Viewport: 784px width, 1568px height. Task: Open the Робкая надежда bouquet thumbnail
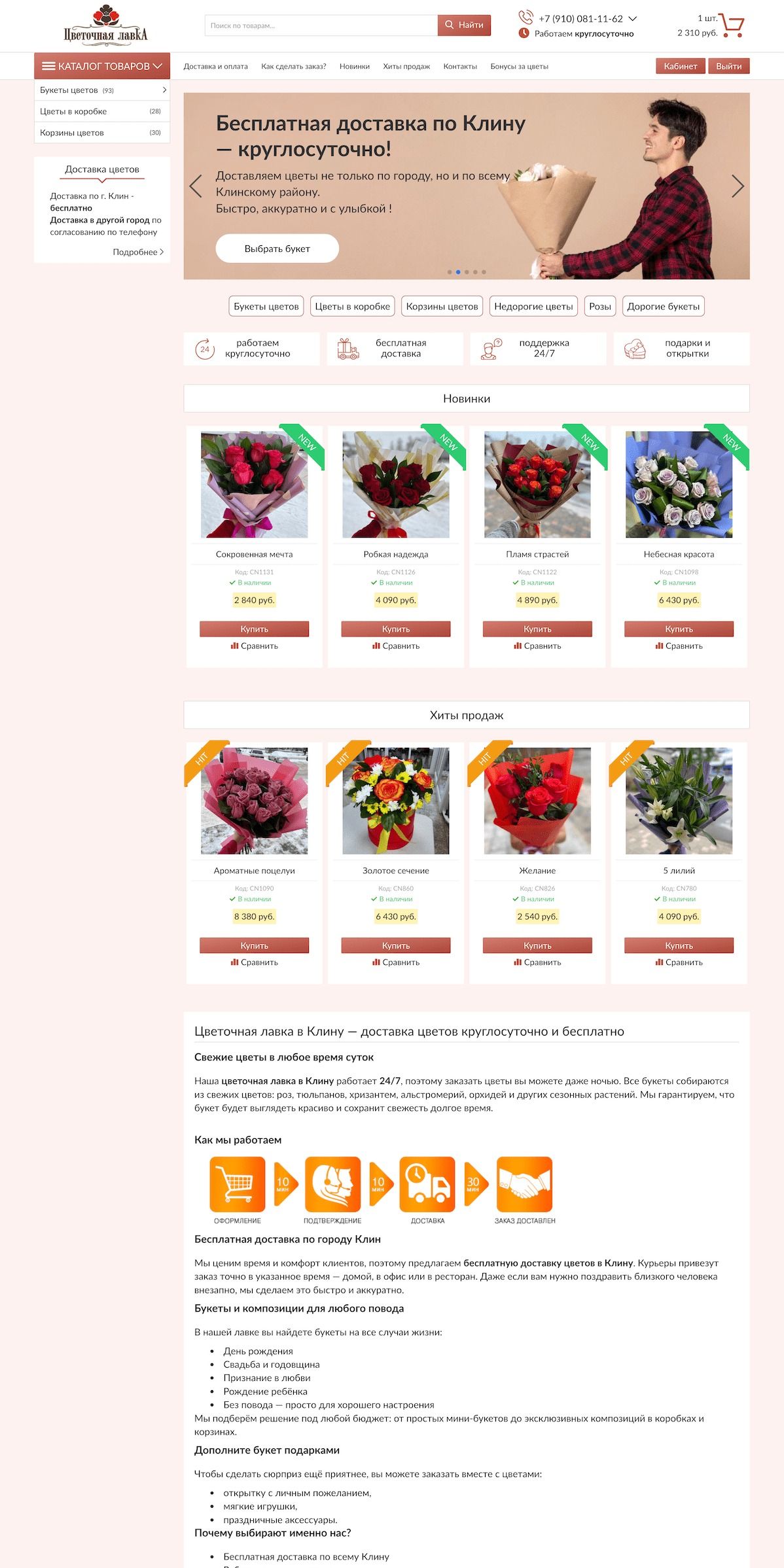(x=396, y=485)
